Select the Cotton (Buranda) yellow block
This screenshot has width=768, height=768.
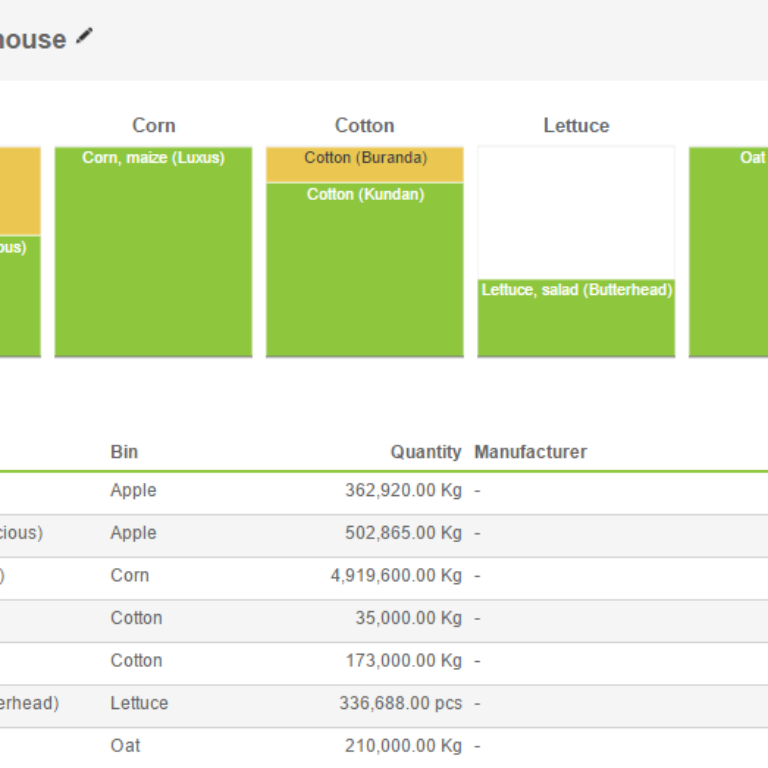(365, 165)
